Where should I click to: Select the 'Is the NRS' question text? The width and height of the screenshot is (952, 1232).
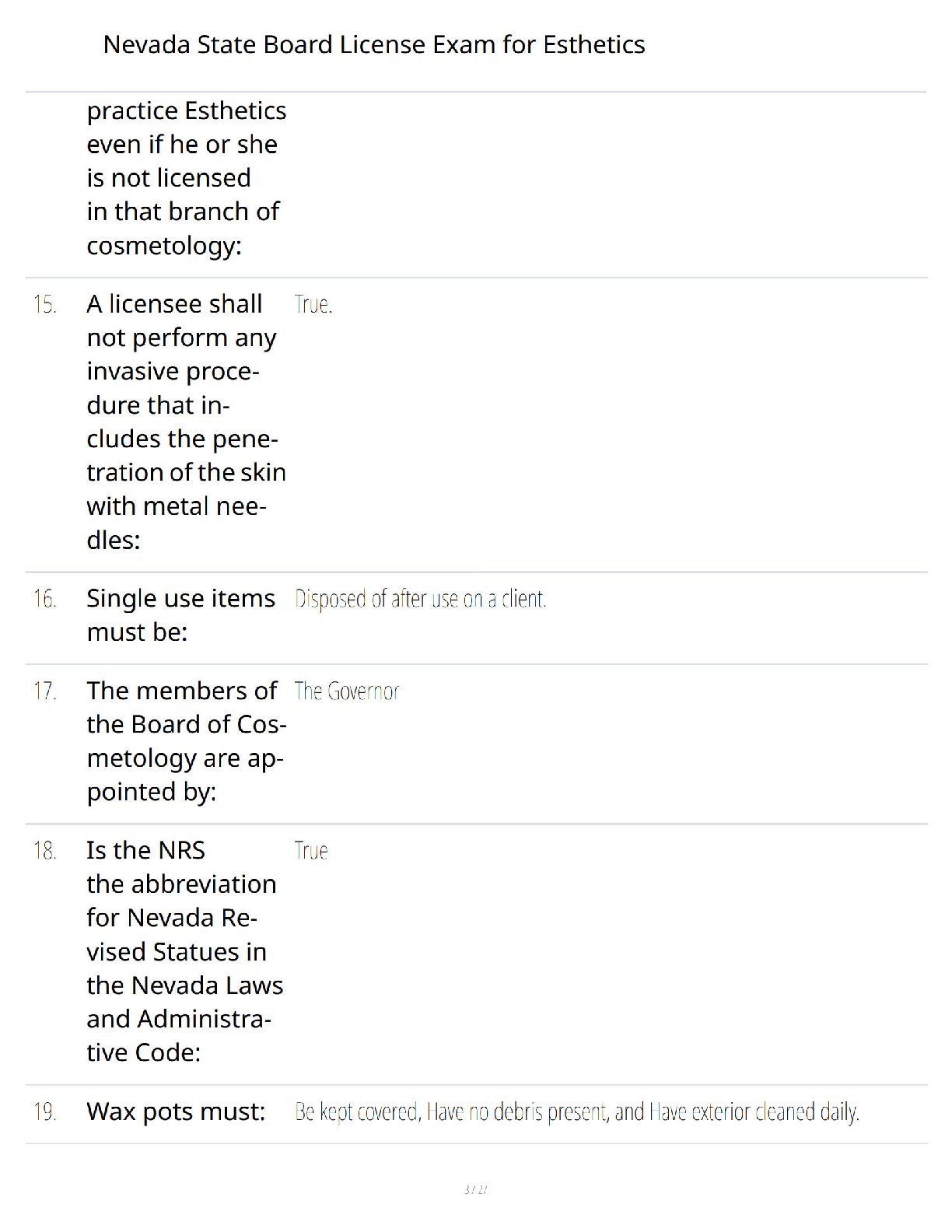pos(185,951)
